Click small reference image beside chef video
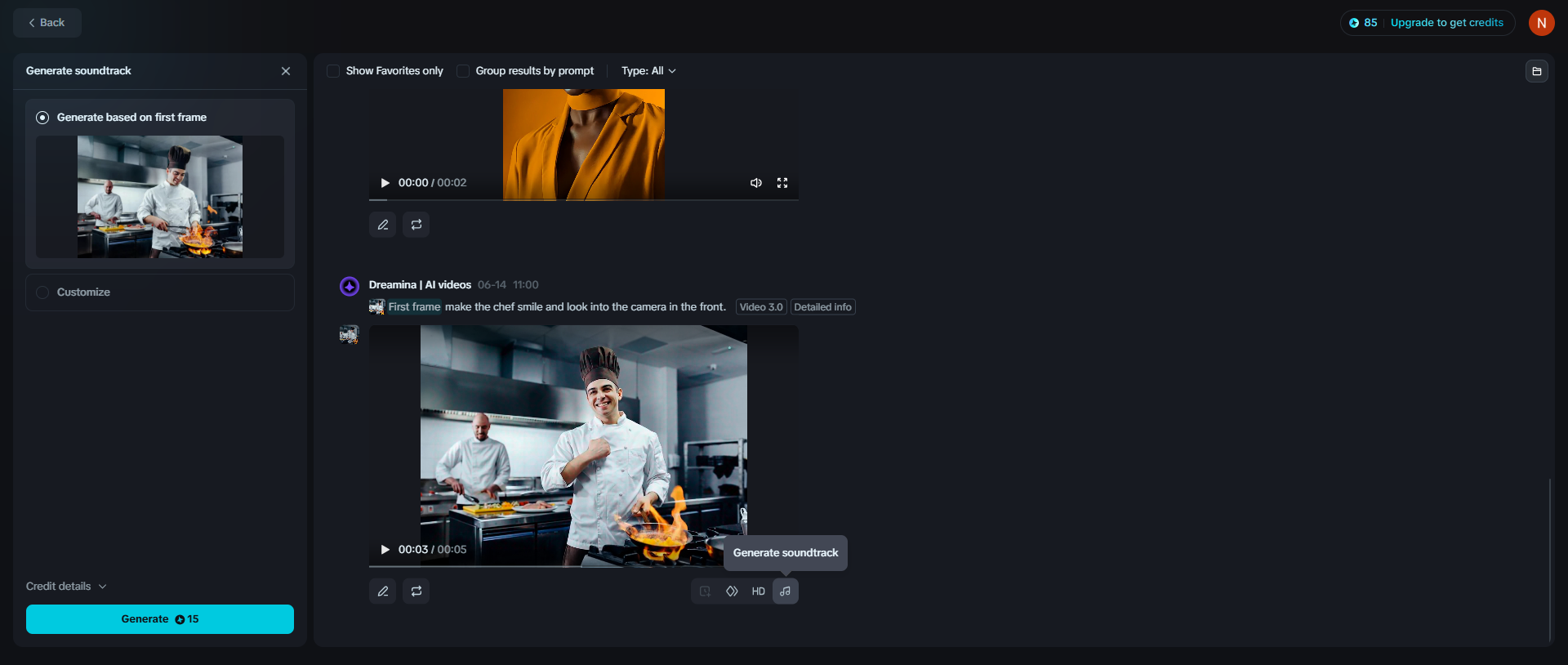This screenshot has width=1568, height=665. click(350, 334)
